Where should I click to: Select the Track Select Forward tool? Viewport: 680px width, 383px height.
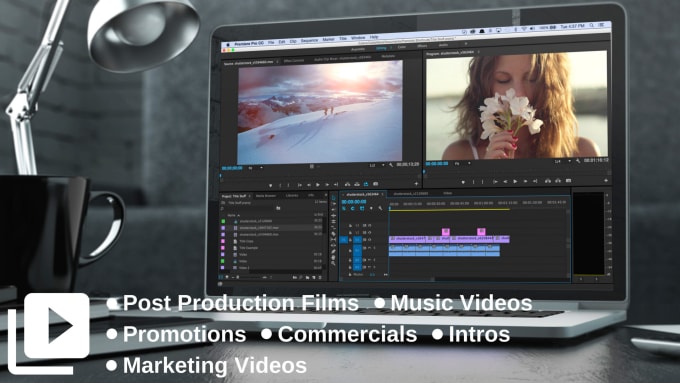point(333,204)
